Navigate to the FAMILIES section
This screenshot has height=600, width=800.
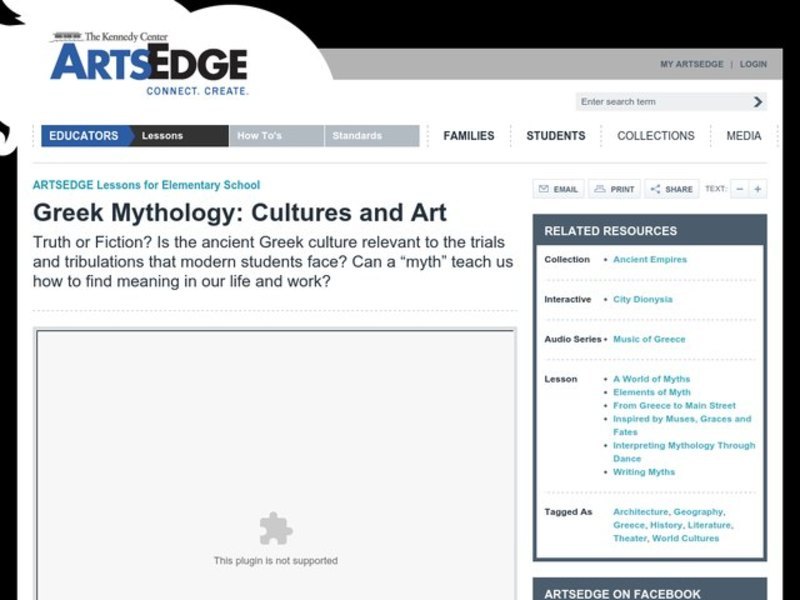(x=469, y=135)
